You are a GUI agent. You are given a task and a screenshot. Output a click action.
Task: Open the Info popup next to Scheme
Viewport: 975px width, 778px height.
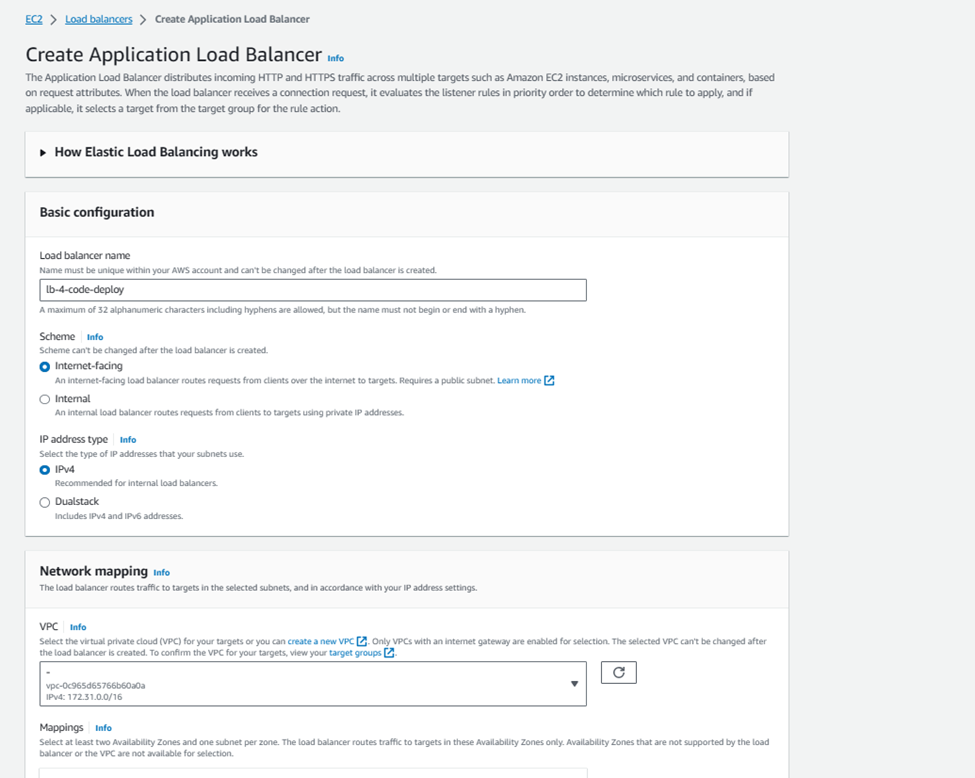pyautogui.click(x=95, y=337)
